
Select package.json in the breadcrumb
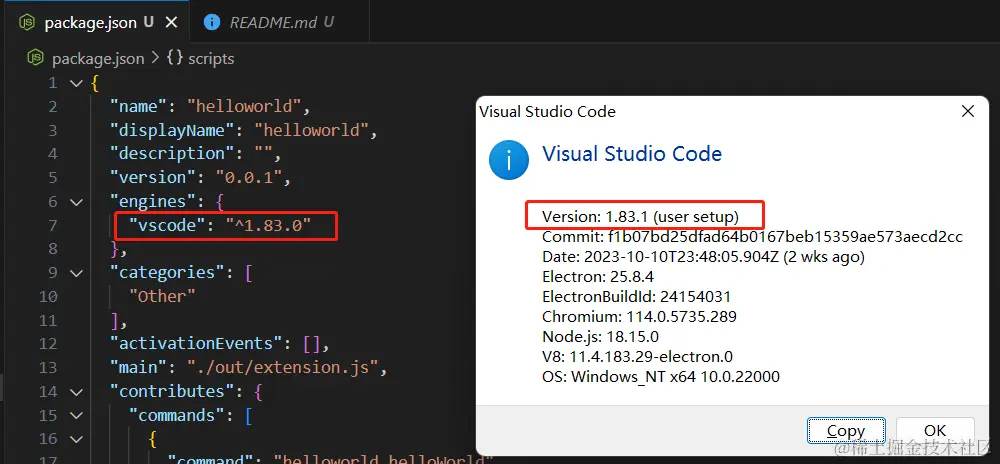pyautogui.click(x=98, y=59)
